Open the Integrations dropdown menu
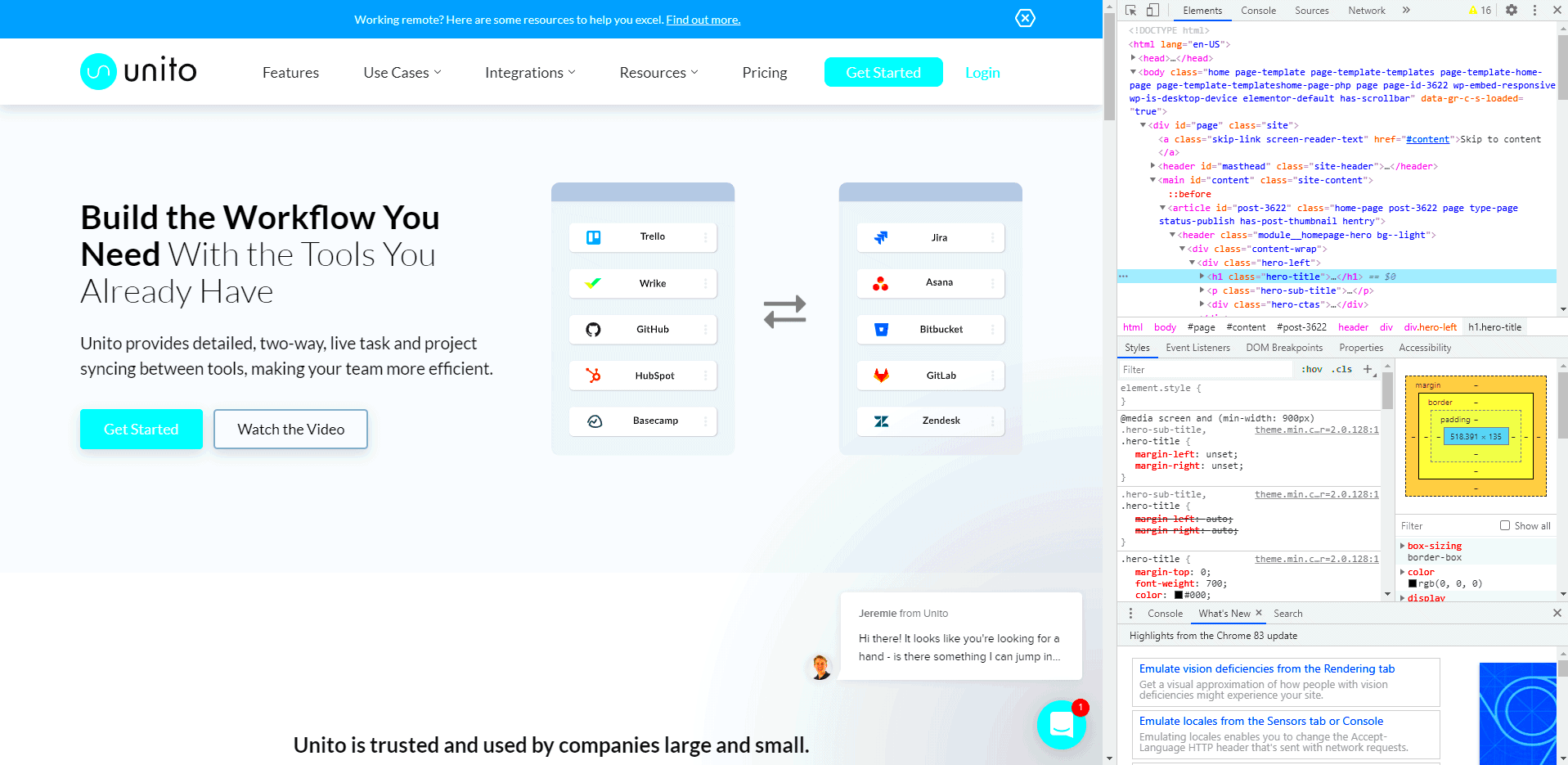The height and width of the screenshot is (765, 1568). 530,73
